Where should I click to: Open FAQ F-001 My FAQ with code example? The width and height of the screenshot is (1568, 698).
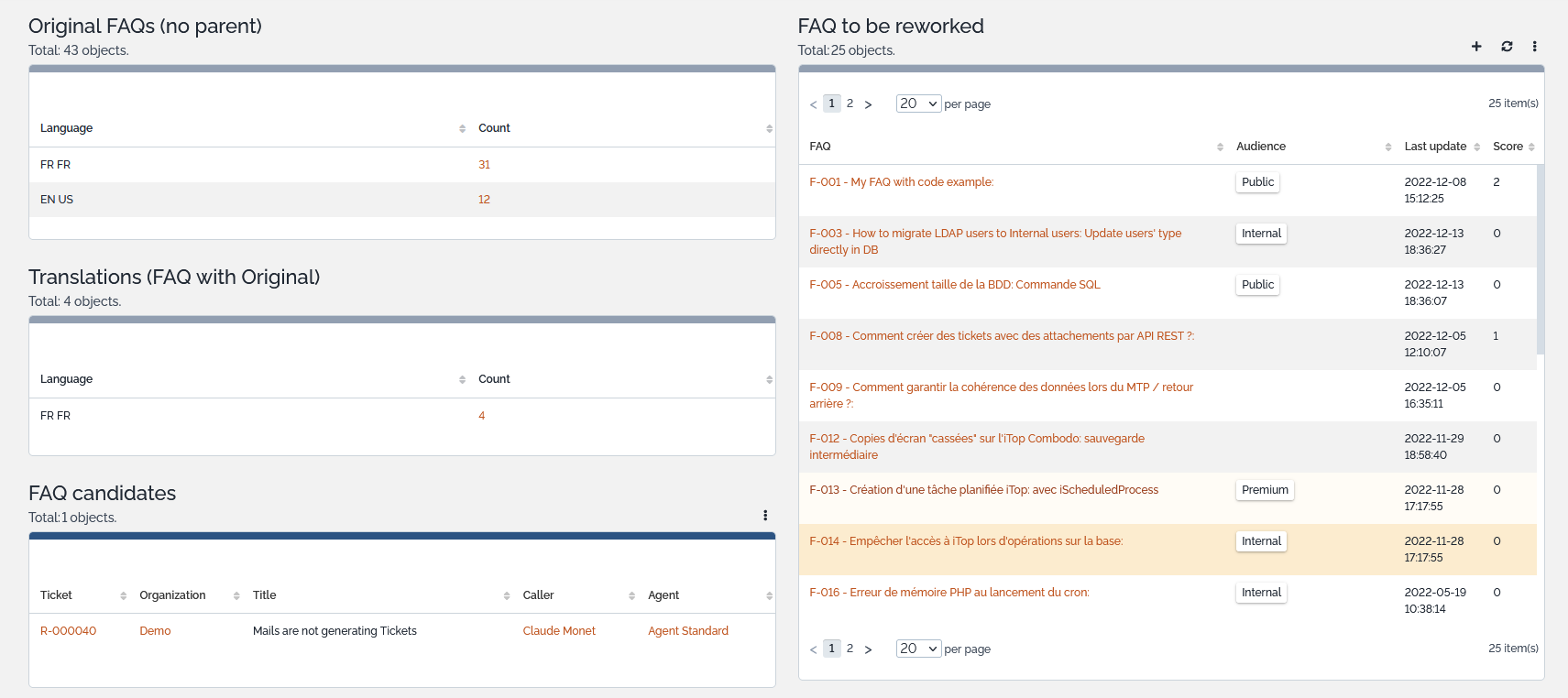pos(901,182)
